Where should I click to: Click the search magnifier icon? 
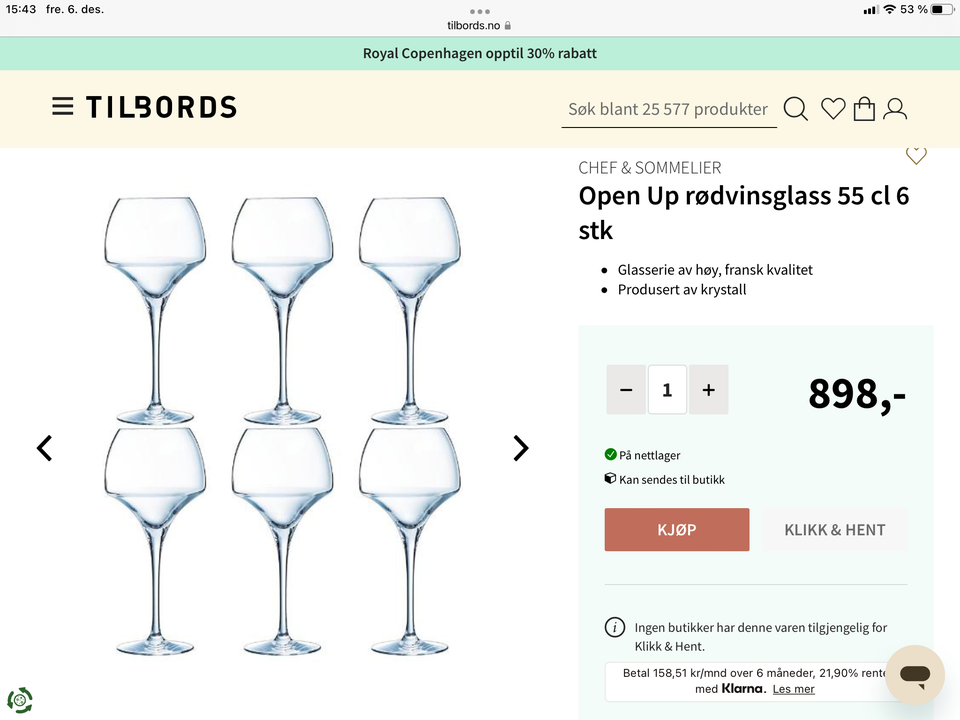click(x=795, y=109)
